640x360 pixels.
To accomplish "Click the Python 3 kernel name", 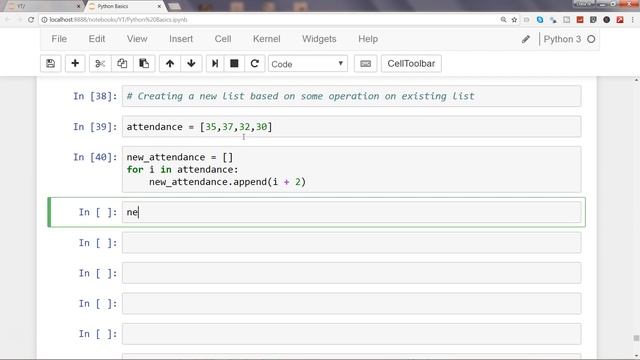I will pyautogui.click(x=562, y=39).
